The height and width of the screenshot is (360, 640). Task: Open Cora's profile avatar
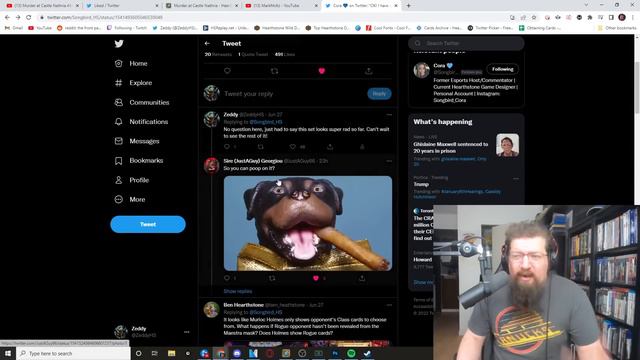[x=422, y=70]
